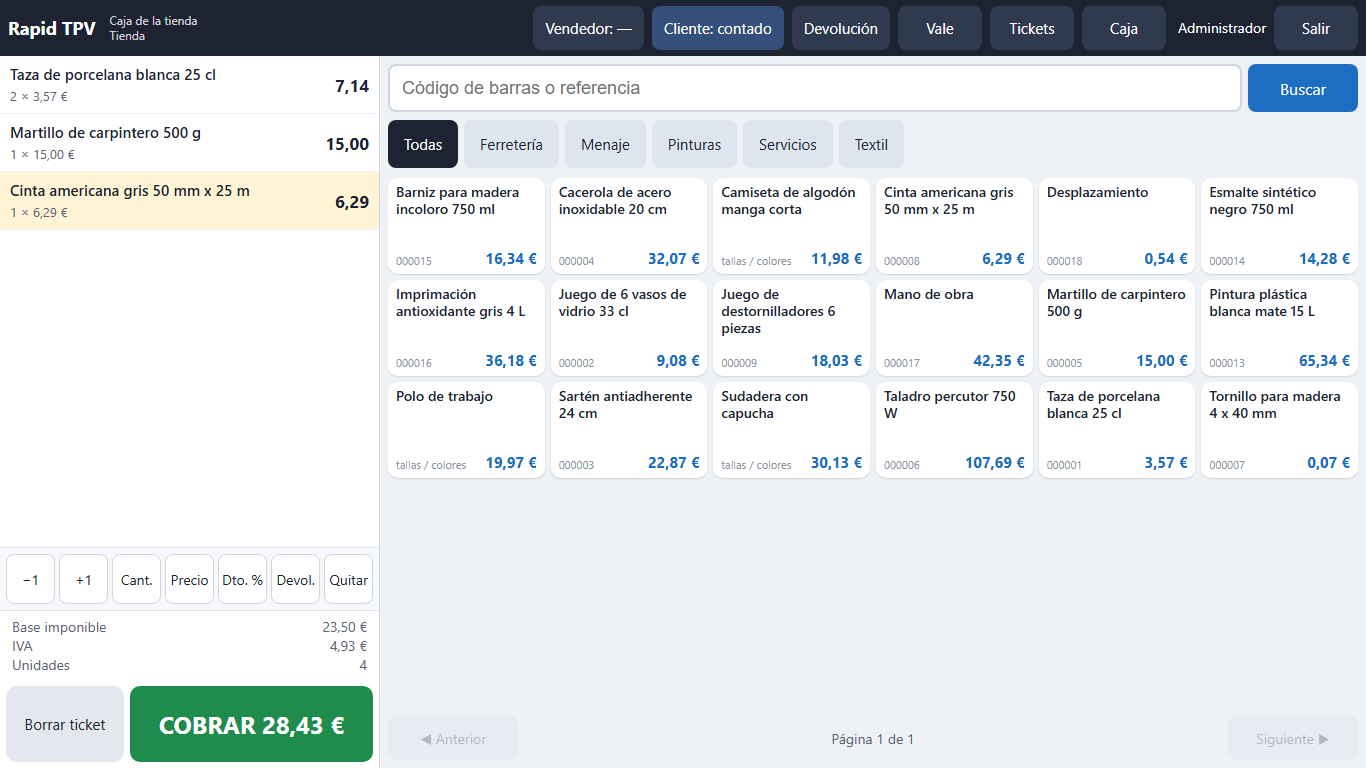This screenshot has height=768, width=1366.
Task: Remove the selected line with Quitar
Action: click(x=349, y=580)
